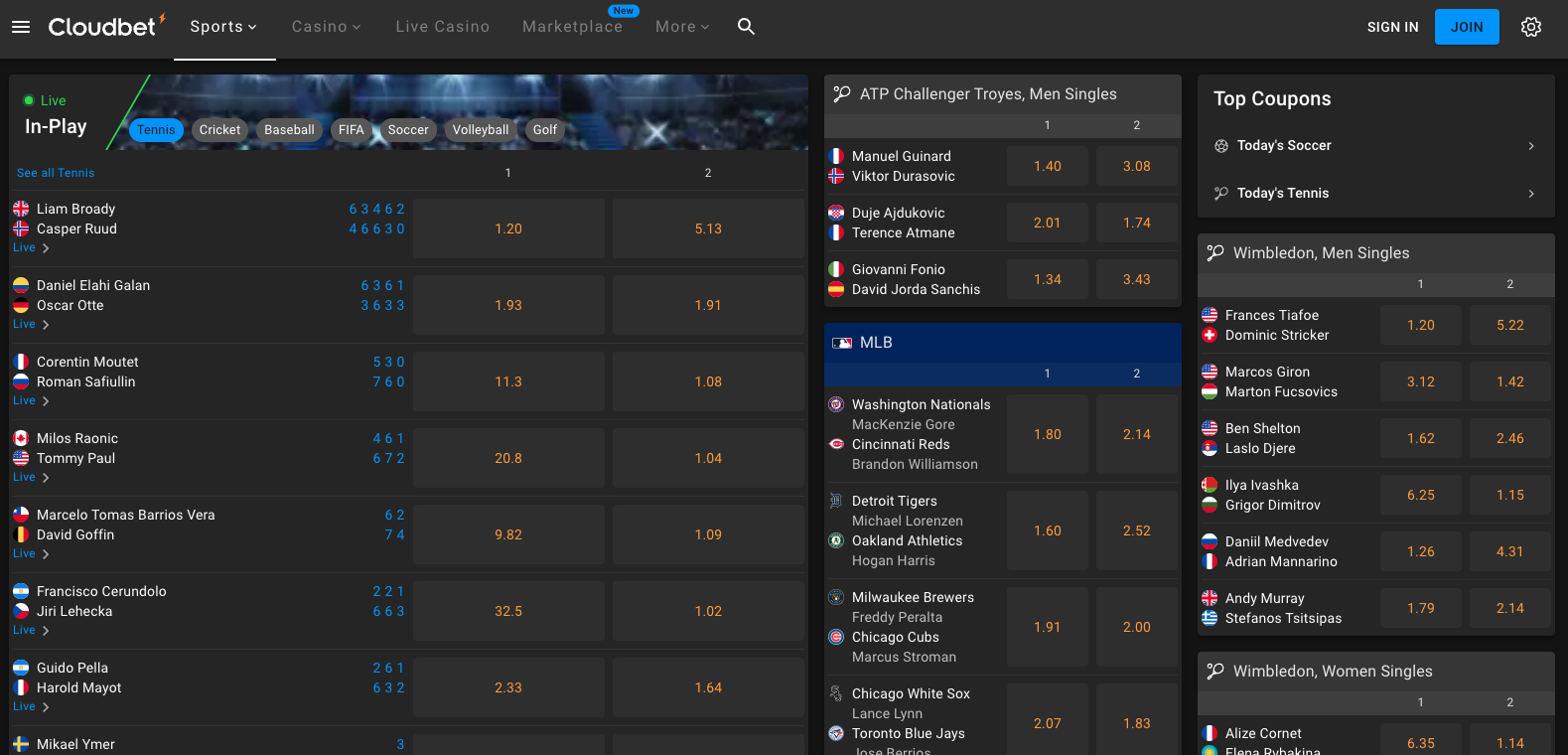The width and height of the screenshot is (1568, 755).
Task: Select the Soccer in-play filter
Action: pyautogui.click(x=408, y=130)
